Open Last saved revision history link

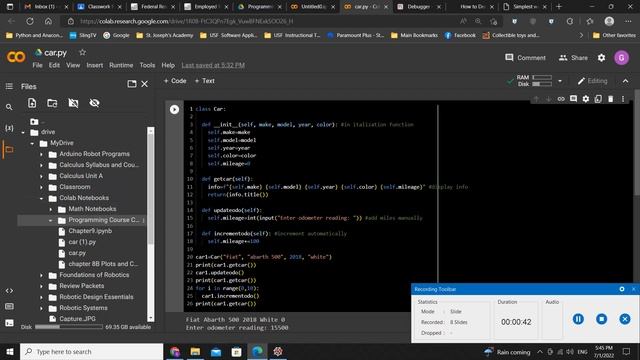(x=213, y=65)
